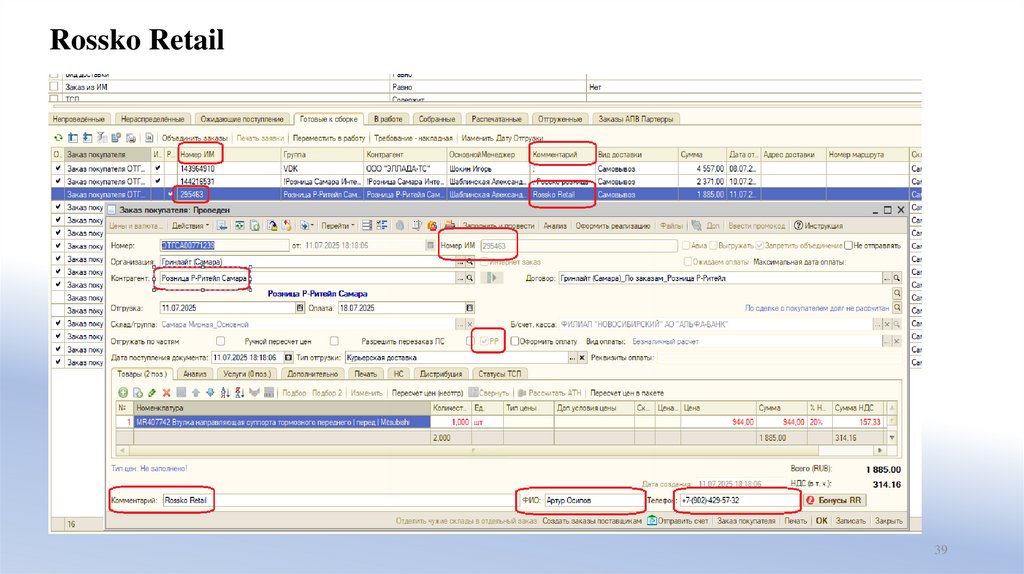
Task: Click the red X delete row icon in the goods table
Action: click(x=167, y=392)
